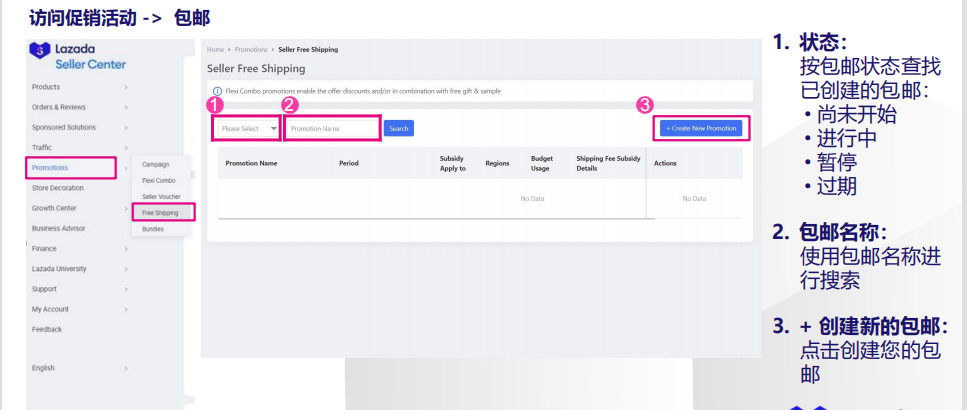Select Free Shipping in the submenu
Image resolution: width=967 pixels, height=410 pixels.
pos(161,212)
